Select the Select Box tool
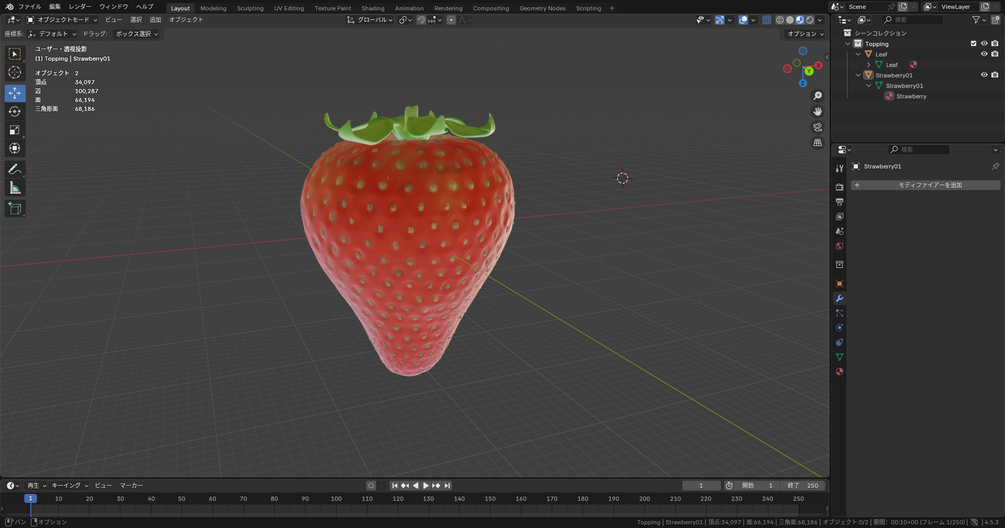Screen dimensions: 1005x528 [15, 54]
